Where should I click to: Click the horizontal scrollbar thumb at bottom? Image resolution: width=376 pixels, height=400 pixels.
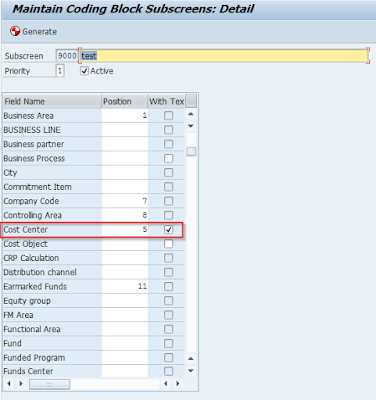49,384
